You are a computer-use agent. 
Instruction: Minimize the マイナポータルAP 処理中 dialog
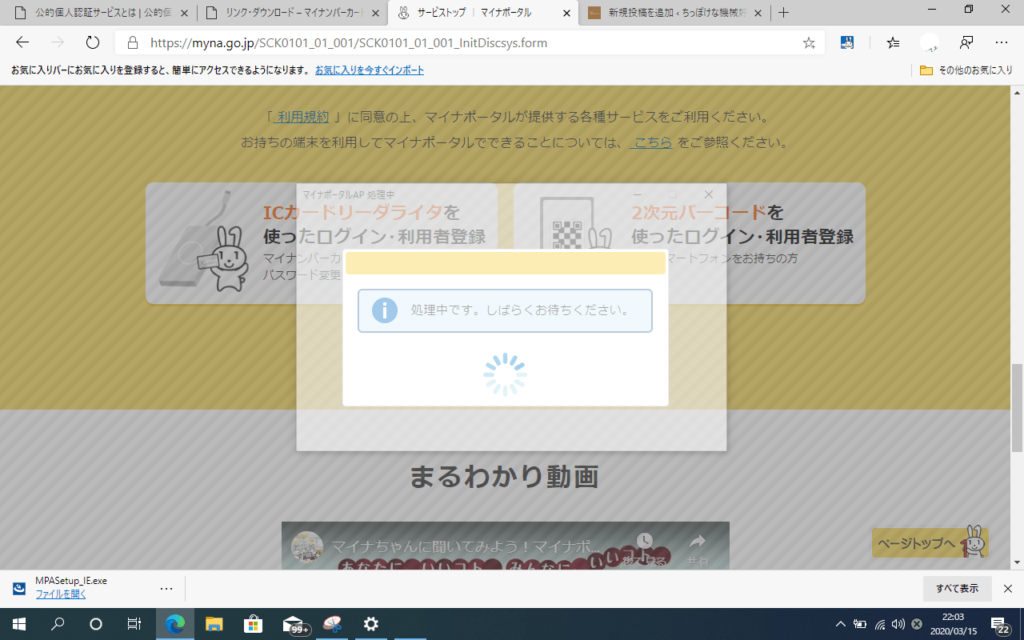(637, 194)
